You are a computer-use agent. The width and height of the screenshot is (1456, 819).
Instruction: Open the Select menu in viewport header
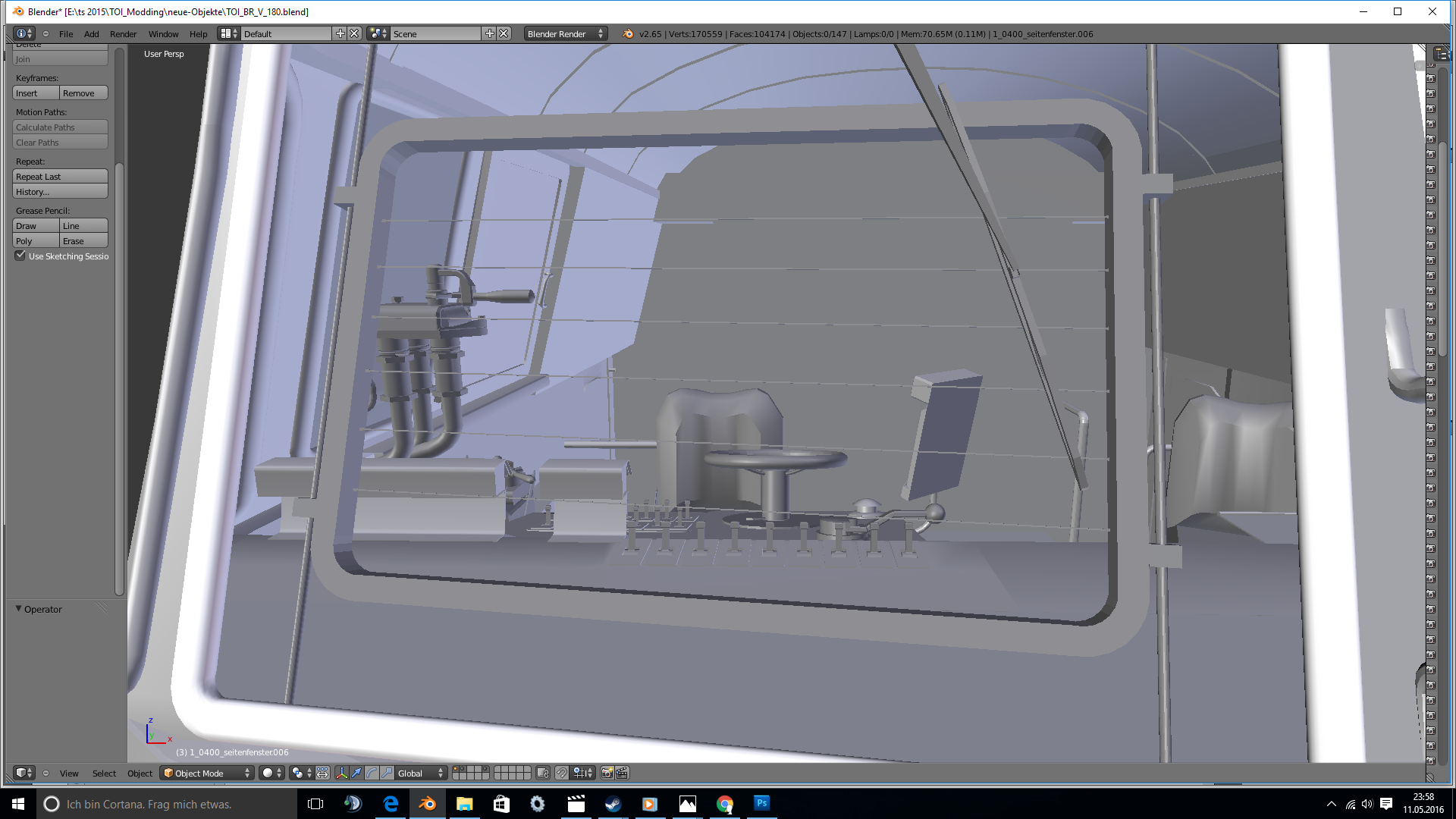(104, 773)
